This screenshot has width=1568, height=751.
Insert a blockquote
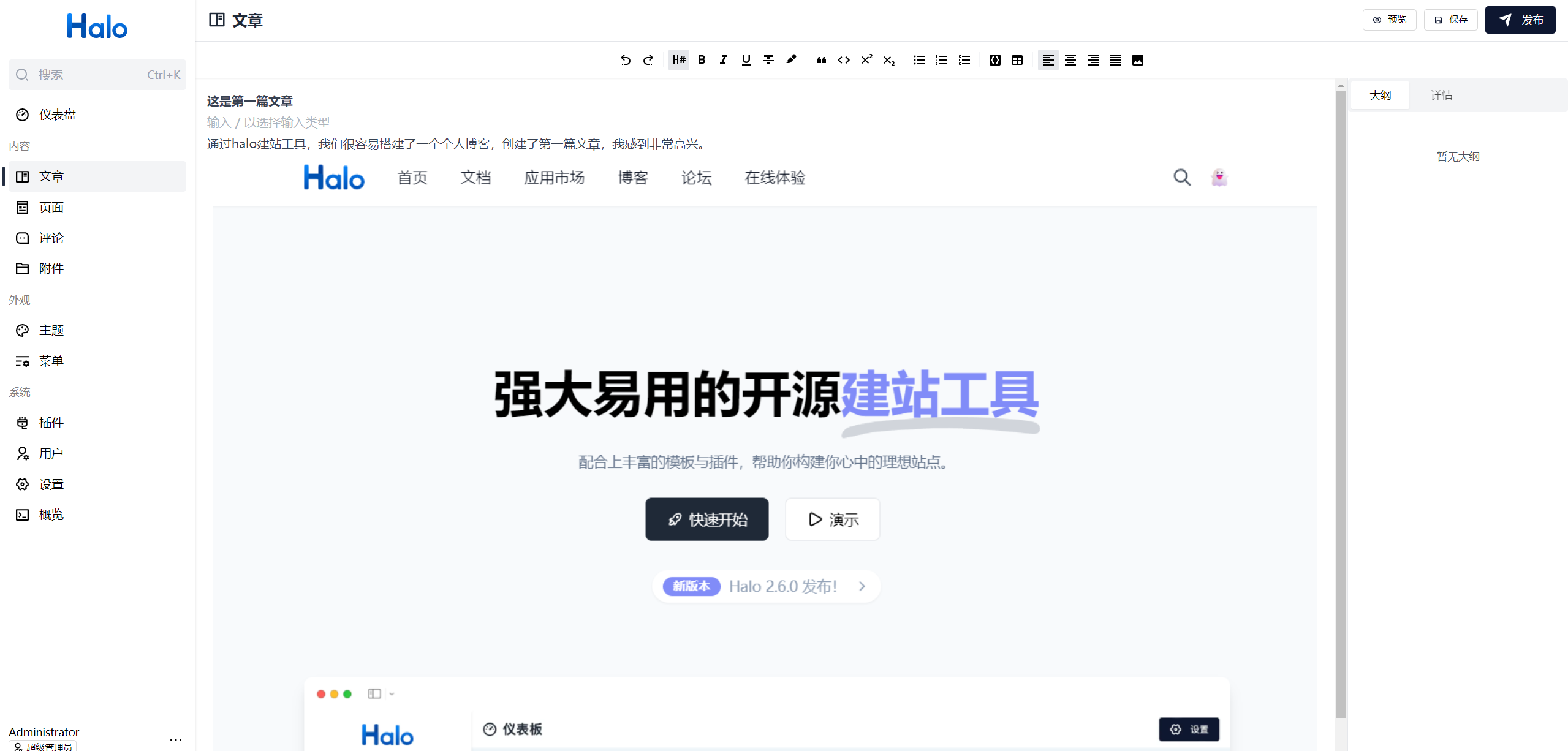[821, 60]
